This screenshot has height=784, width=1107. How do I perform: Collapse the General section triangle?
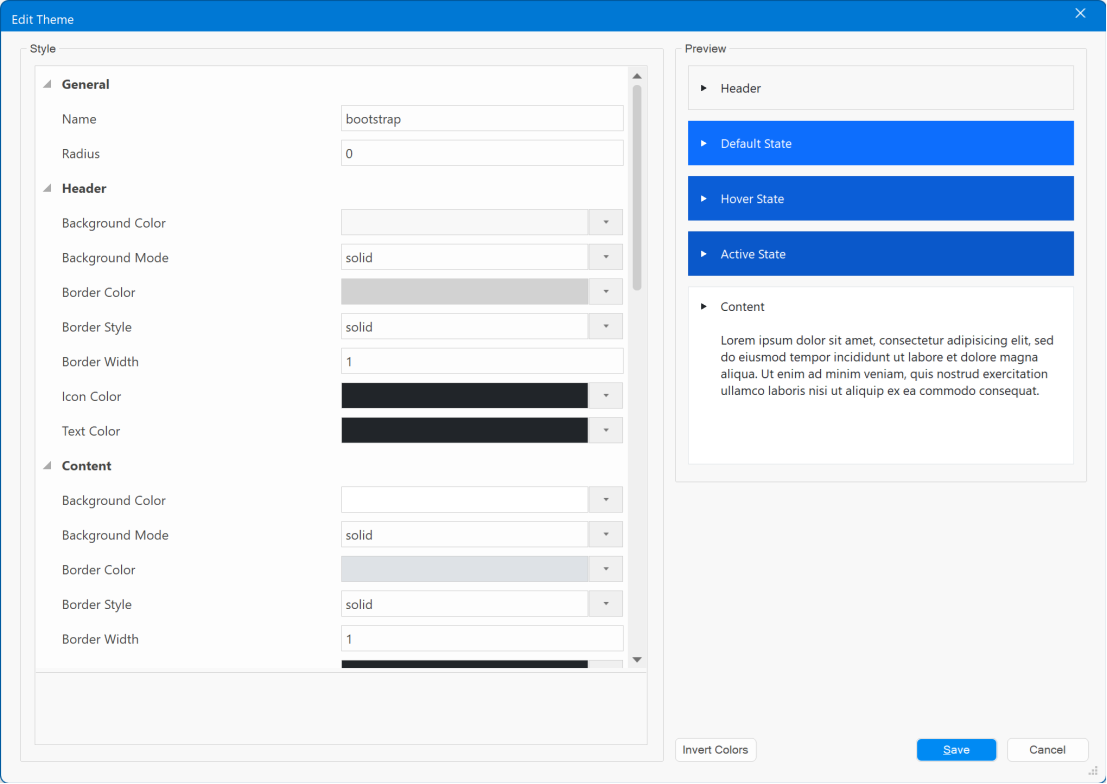[47, 84]
